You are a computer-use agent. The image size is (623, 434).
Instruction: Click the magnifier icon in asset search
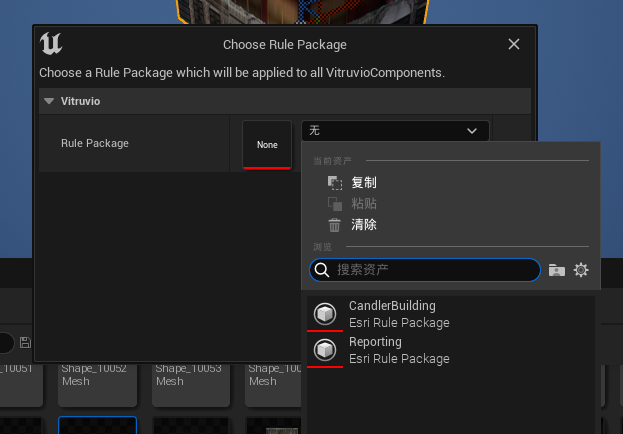[x=321, y=270]
